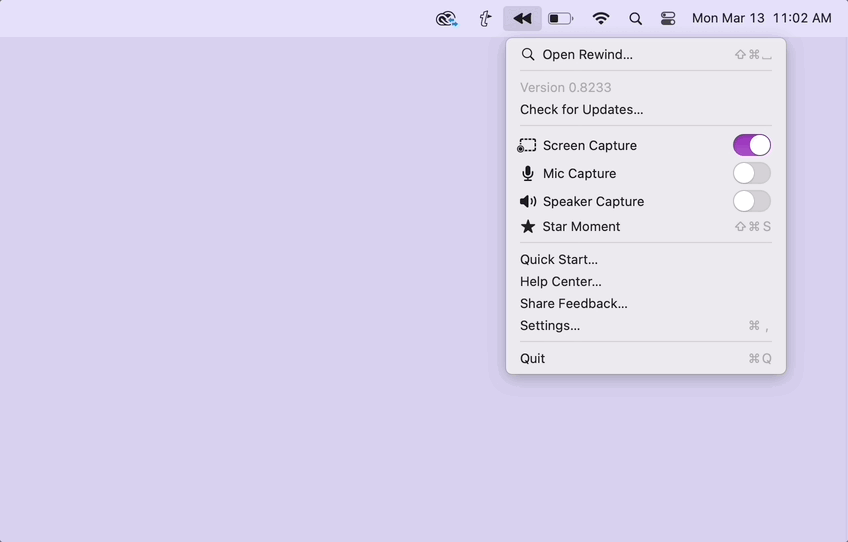Choose Share Feedback...
Image resolution: width=848 pixels, height=542 pixels.
(x=646, y=303)
